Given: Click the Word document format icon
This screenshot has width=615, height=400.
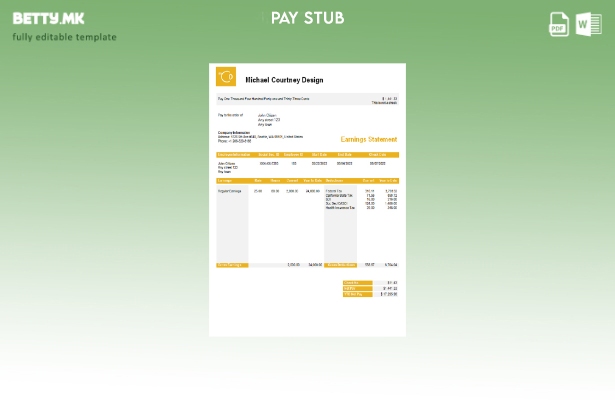Looking at the screenshot, I should click(x=588, y=24).
